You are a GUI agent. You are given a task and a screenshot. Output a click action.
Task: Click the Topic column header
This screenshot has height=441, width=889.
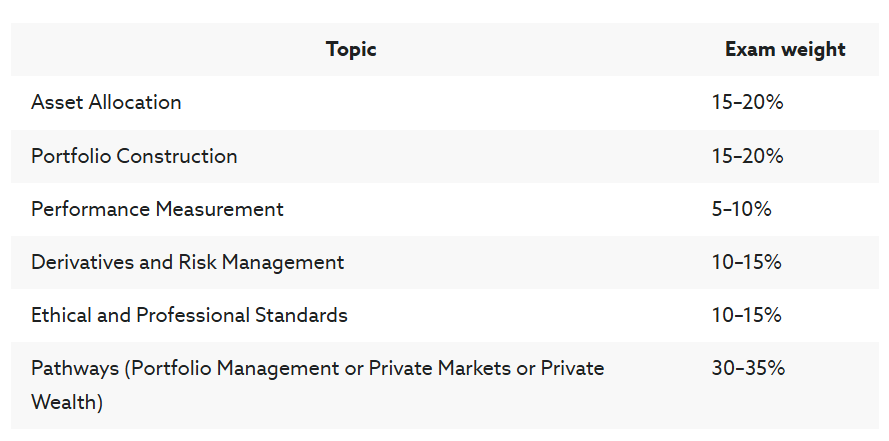(x=351, y=49)
